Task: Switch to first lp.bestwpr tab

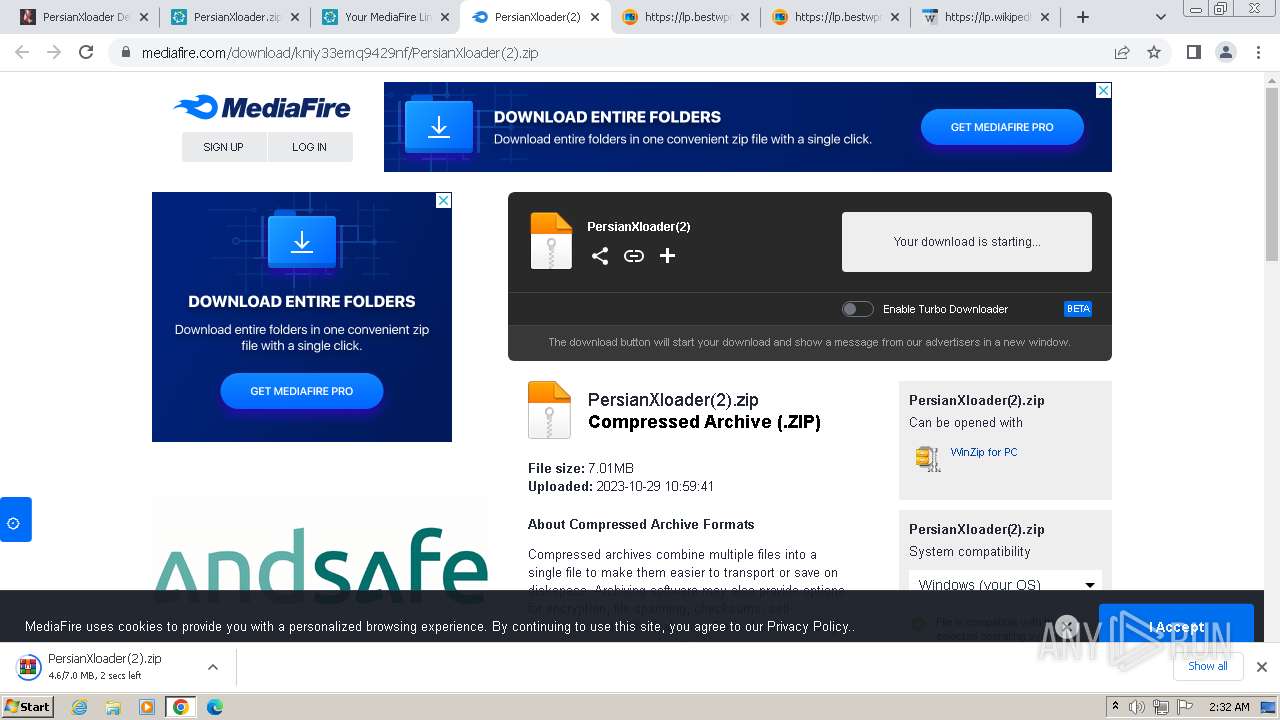Action: tap(686, 17)
